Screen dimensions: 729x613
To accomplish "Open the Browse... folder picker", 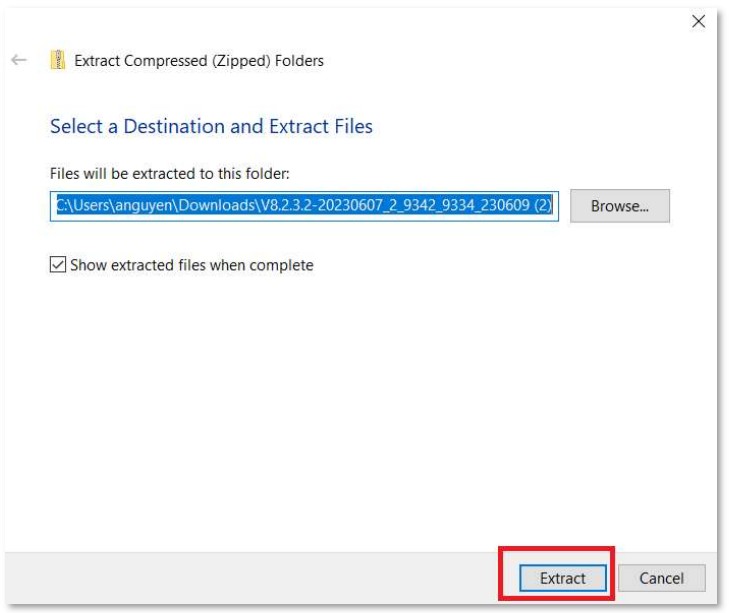I will point(619,206).
